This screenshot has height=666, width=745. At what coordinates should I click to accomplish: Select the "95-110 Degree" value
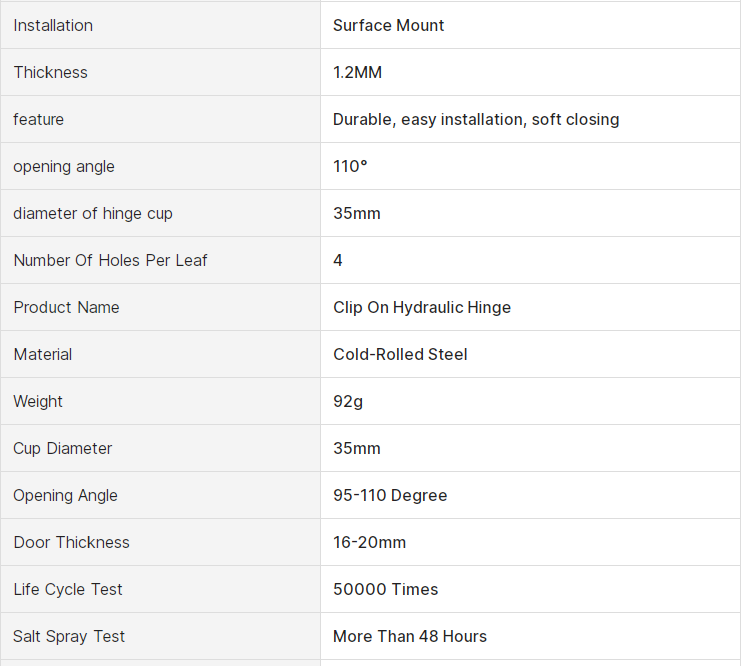coord(390,495)
